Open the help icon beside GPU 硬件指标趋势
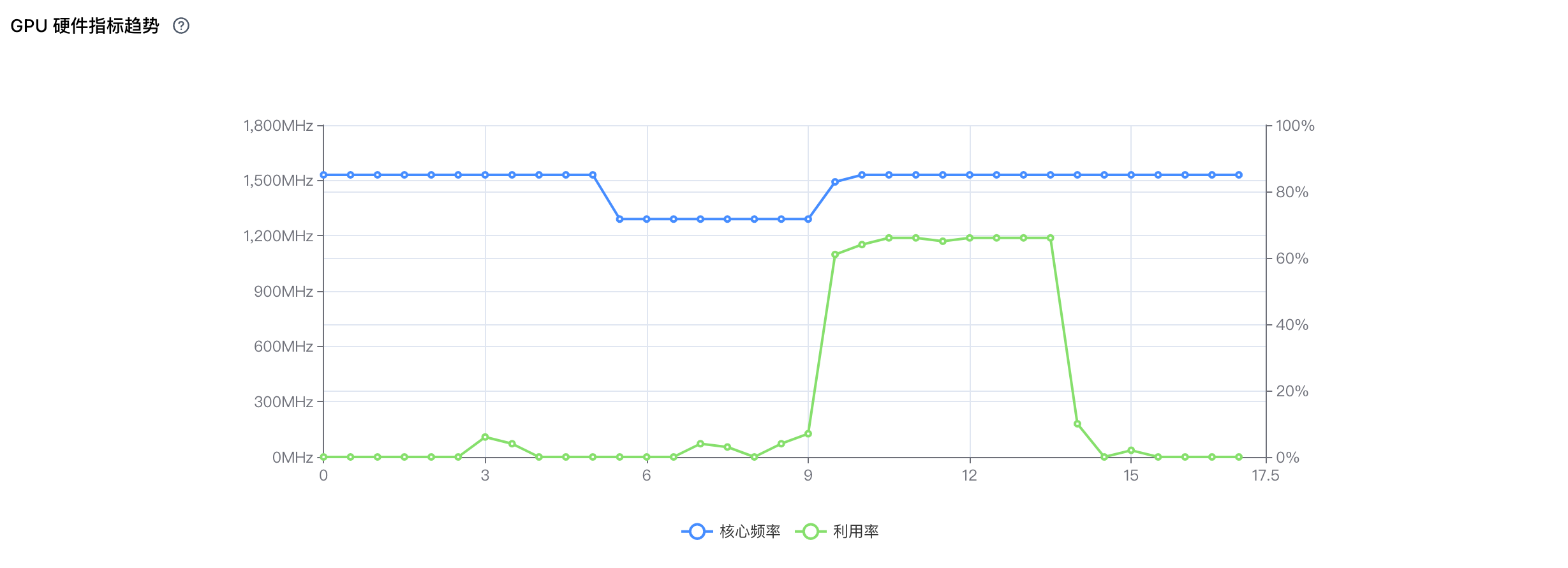This screenshot has width=1568, height=568. tap(181, 26)
